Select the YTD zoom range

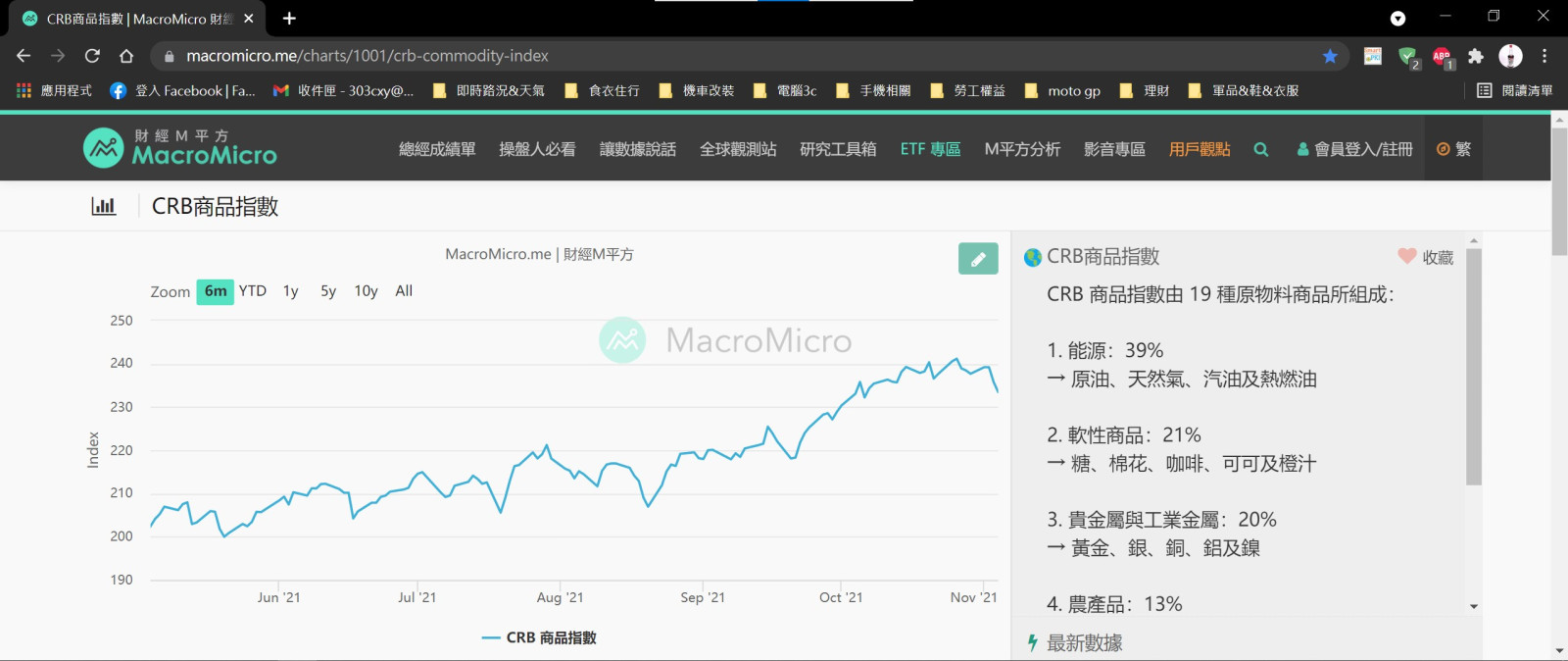[253, 291]
